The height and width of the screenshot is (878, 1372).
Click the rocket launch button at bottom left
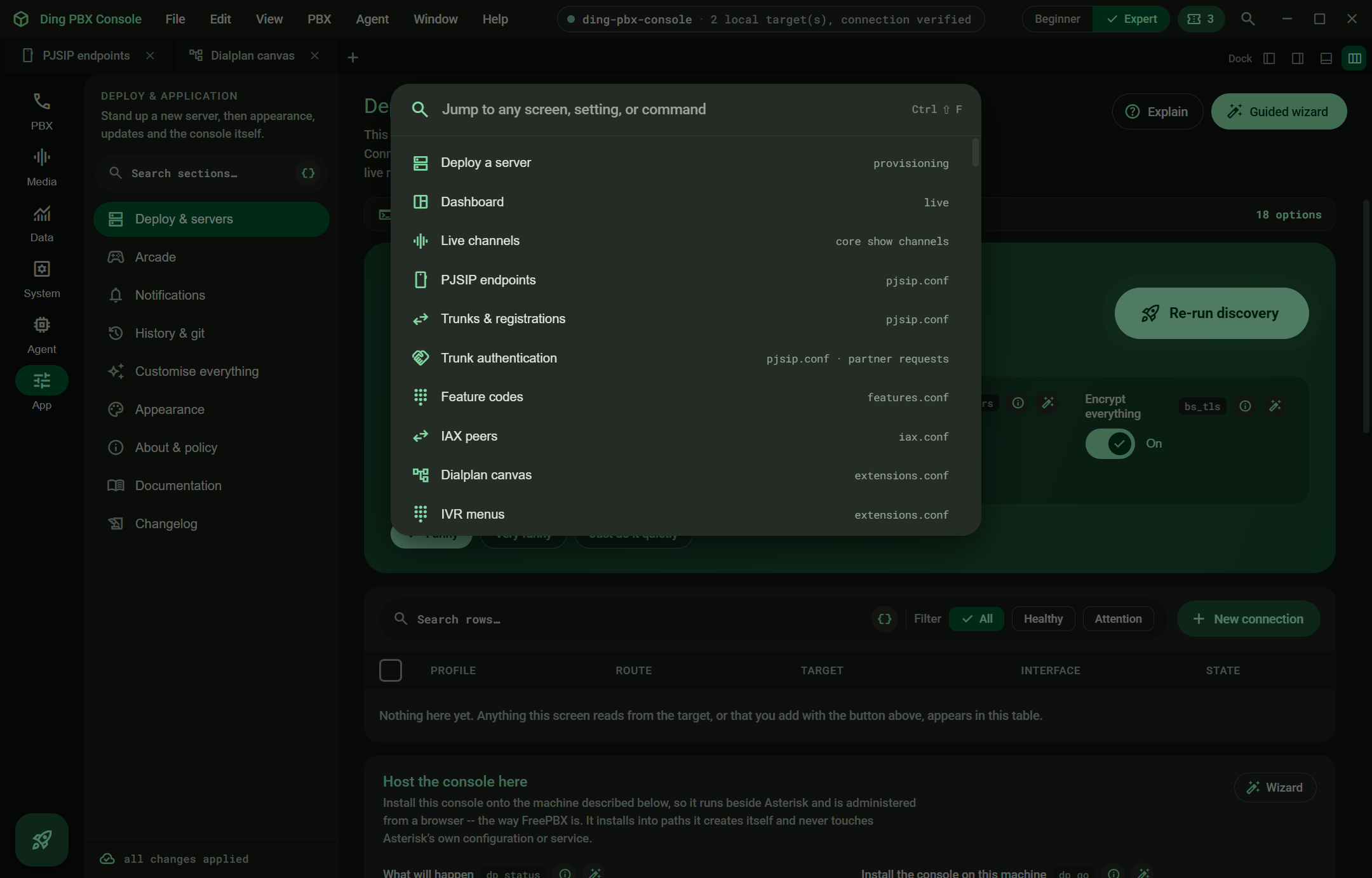[x=42, y=840]
